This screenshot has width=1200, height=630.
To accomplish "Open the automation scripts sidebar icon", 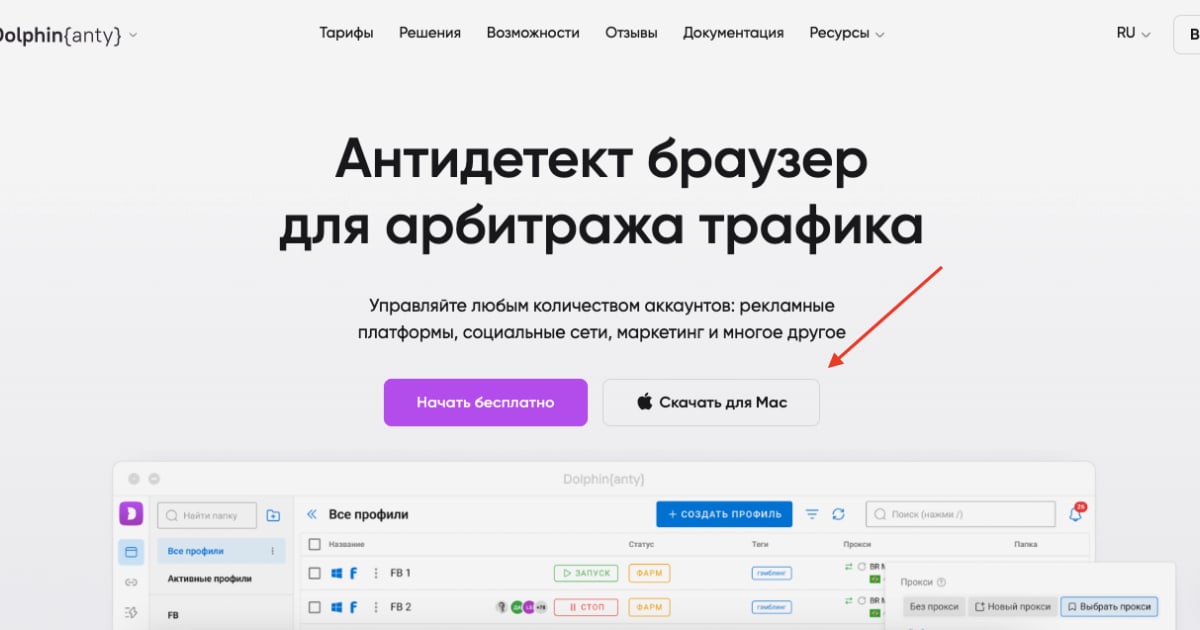I will (x=131, y=612).
